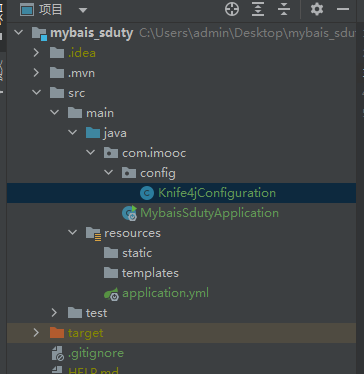
Task: Hide the project tool window
Action: point(343,9)
